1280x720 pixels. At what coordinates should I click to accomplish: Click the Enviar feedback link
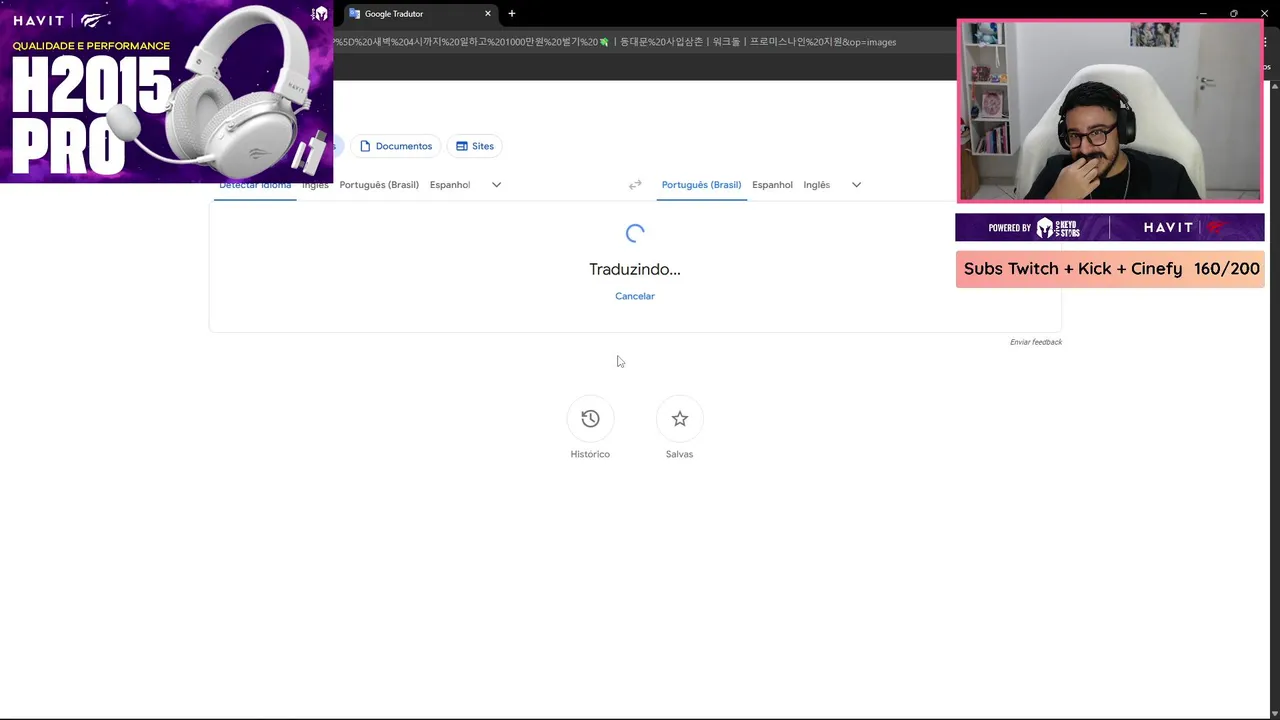1036,342
